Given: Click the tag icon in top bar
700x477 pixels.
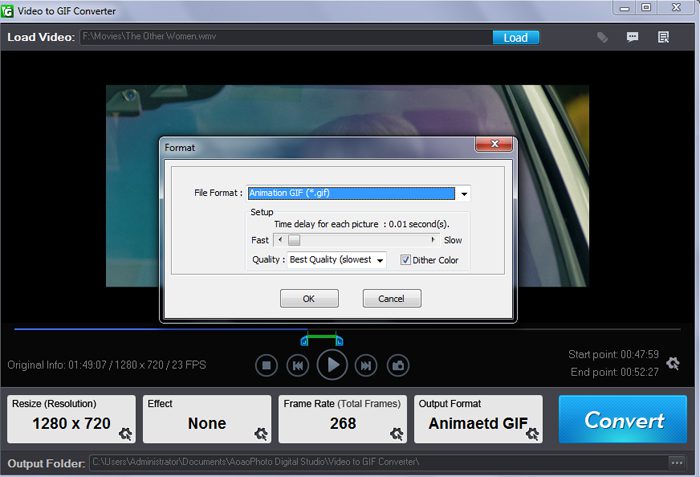Looking at the screenshot, I should coord(602,37).
